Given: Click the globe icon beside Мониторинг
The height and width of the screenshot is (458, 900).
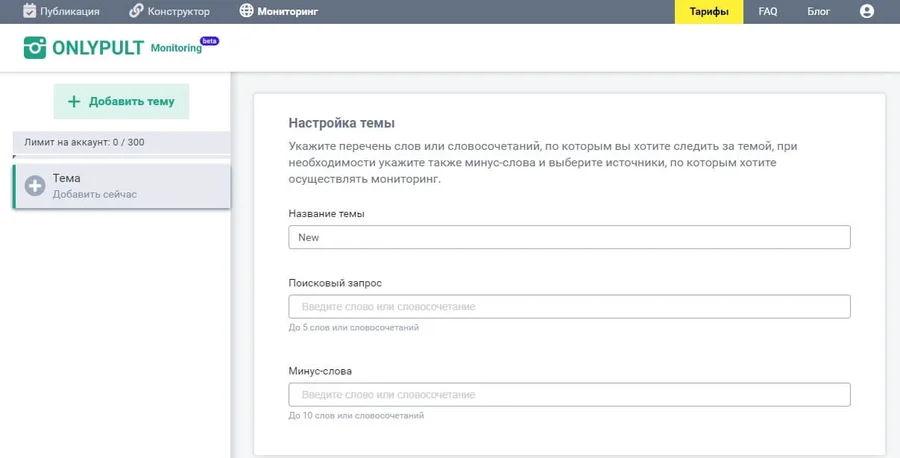Looking at the screenshot, I should pyautogui.click(x=247, y=12).
